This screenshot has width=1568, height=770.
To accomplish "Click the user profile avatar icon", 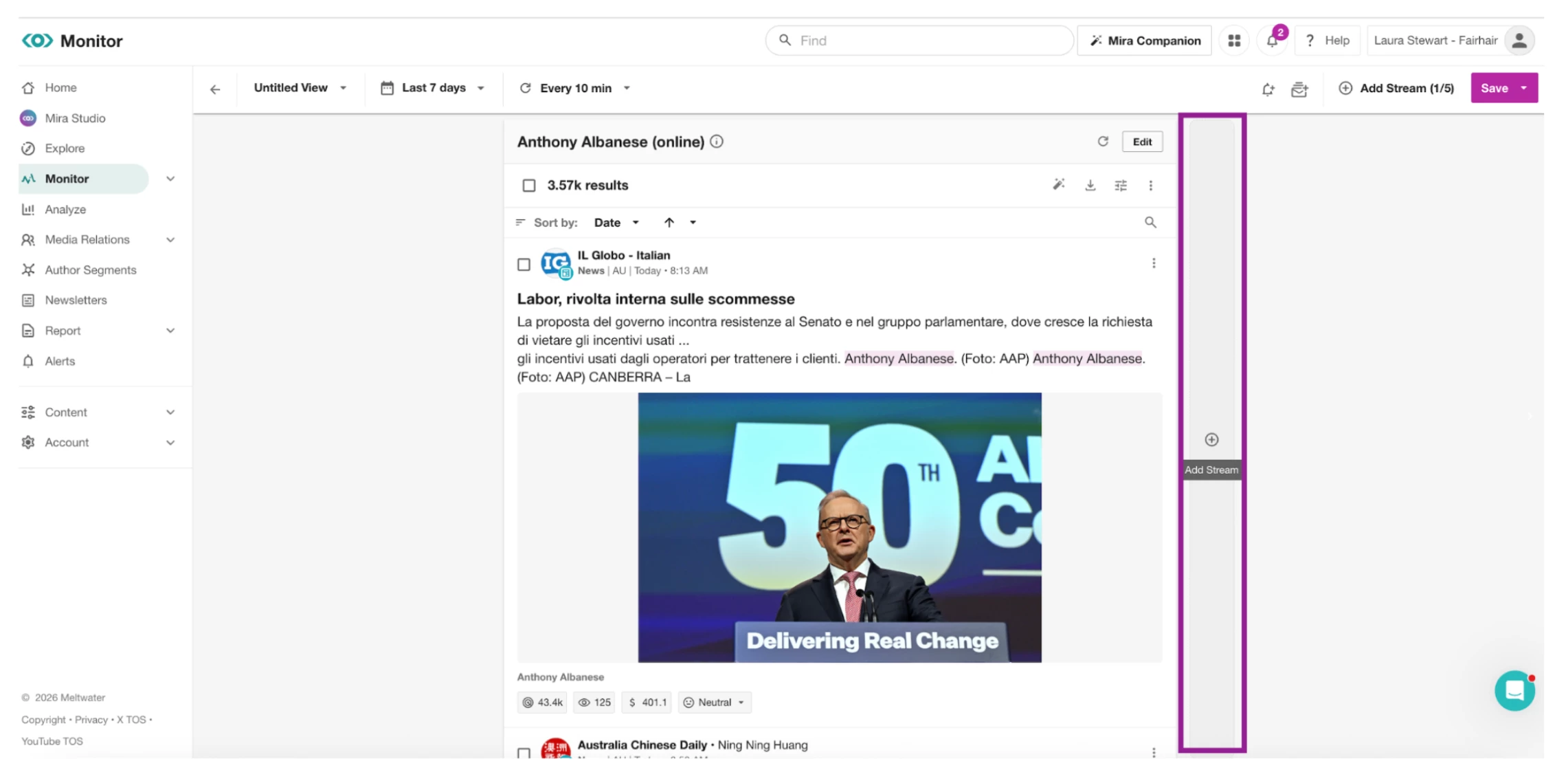I will [x=1519, y=41].
